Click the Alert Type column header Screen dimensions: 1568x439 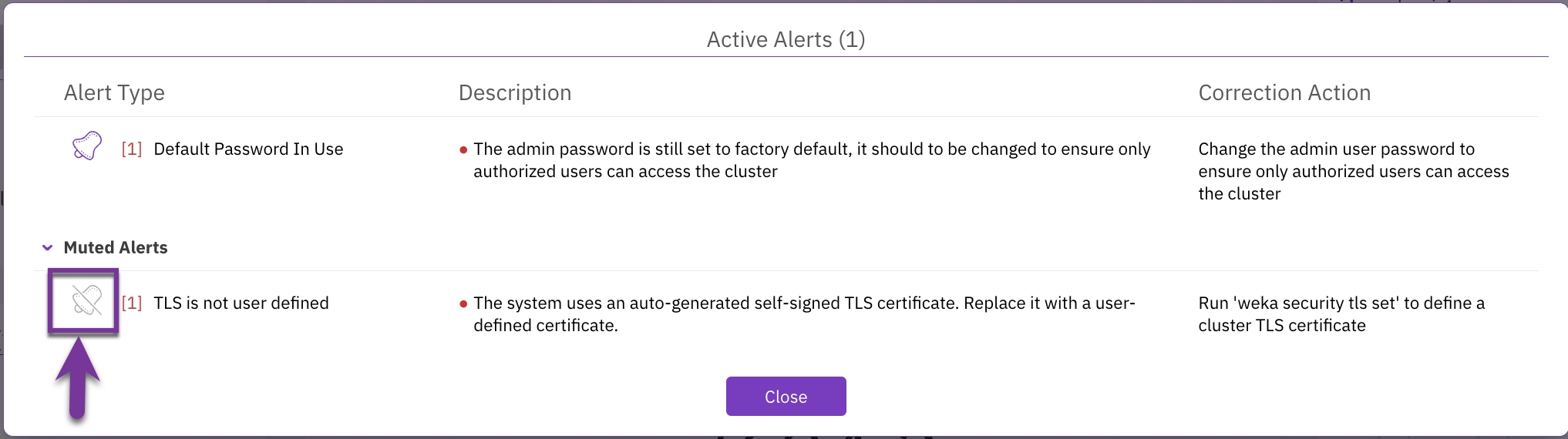click(x=114, y=93)
